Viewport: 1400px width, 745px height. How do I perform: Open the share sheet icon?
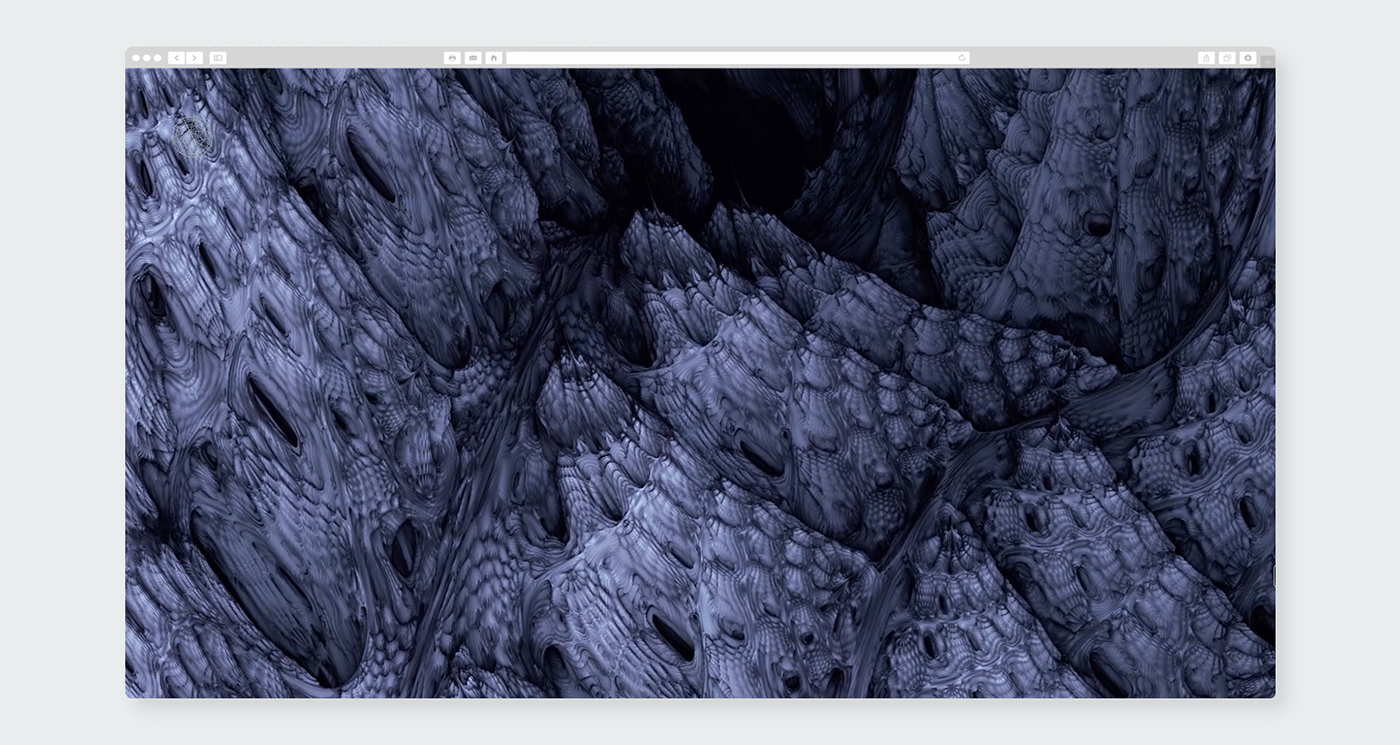click(x=1206, y=58)
